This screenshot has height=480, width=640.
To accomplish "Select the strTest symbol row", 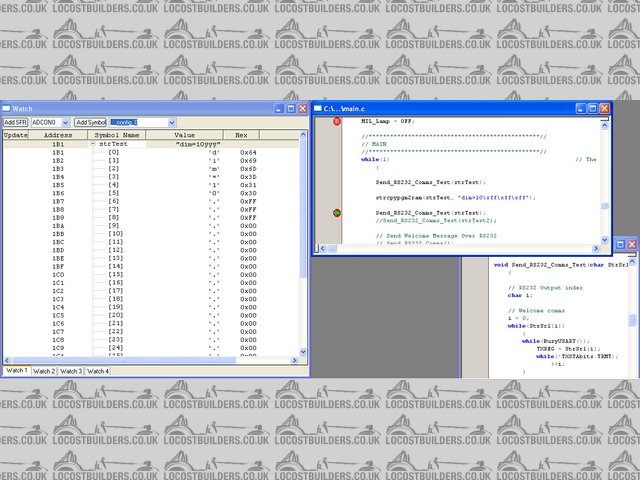I will click(x=151, y=144).
